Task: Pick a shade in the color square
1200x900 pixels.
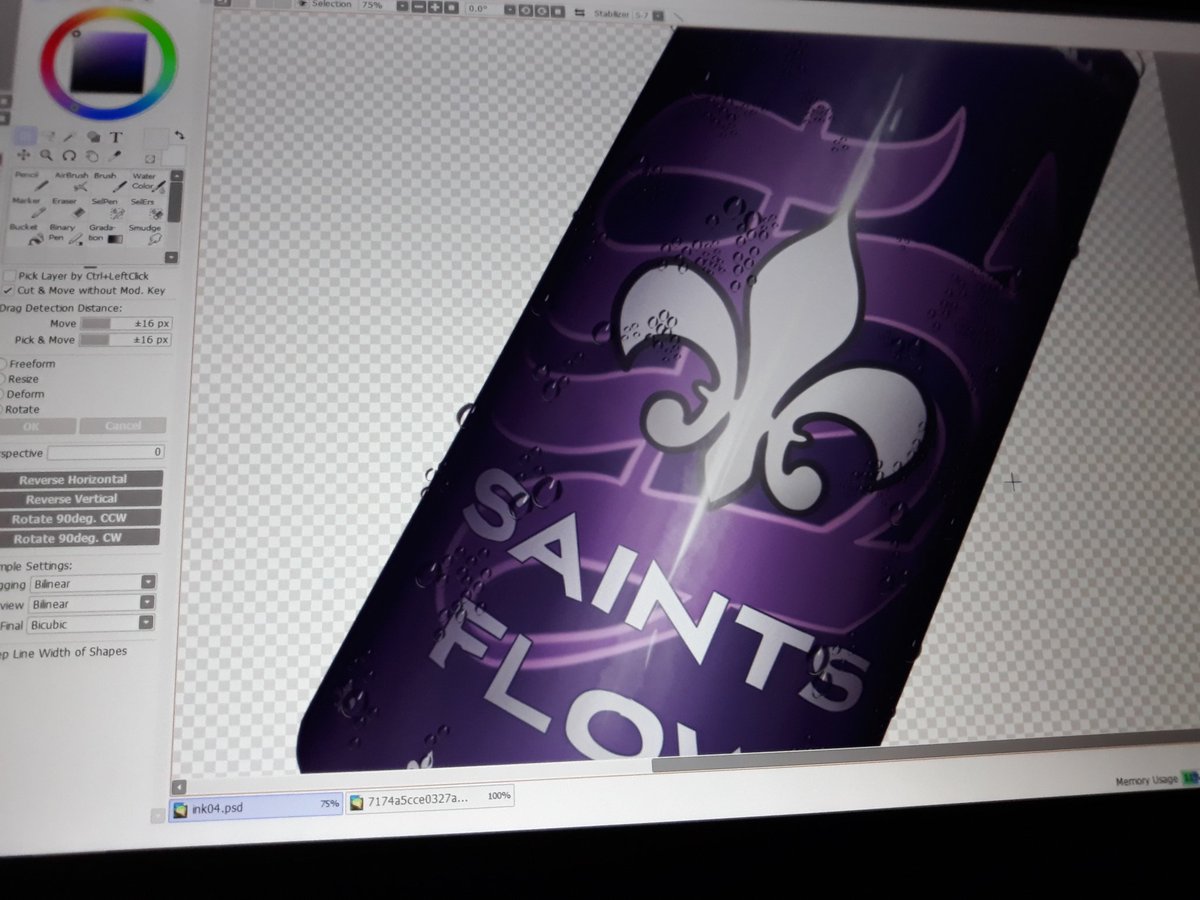Action: pyautogui.click(x=108, y=65)
